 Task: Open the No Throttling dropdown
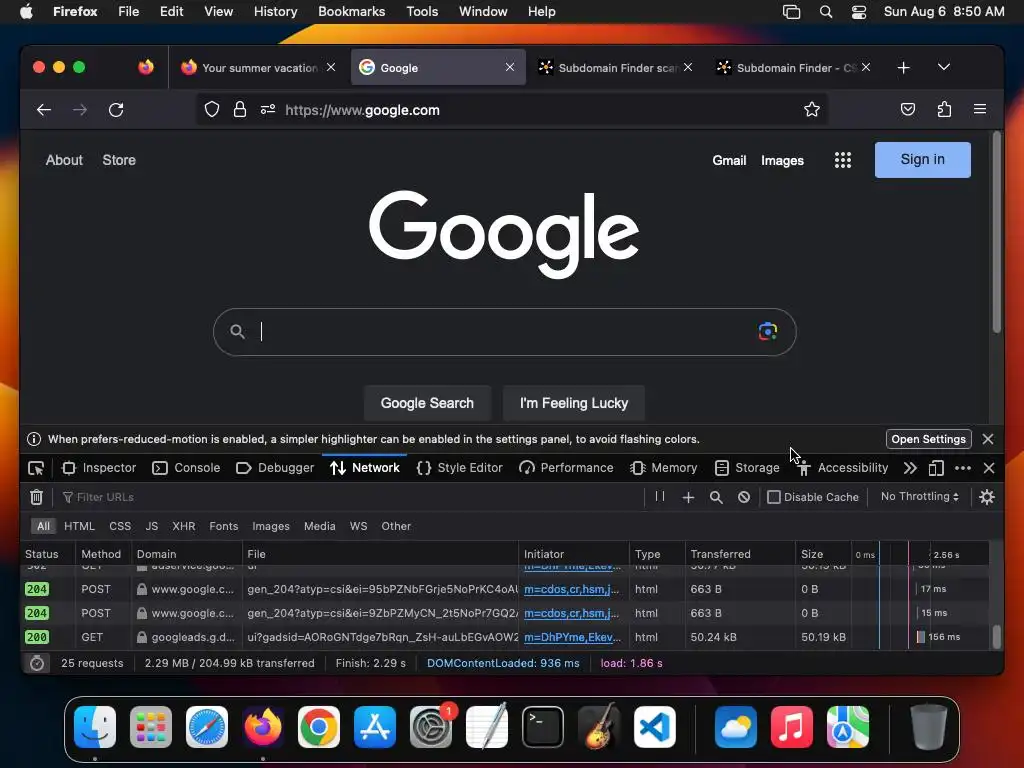920,496
